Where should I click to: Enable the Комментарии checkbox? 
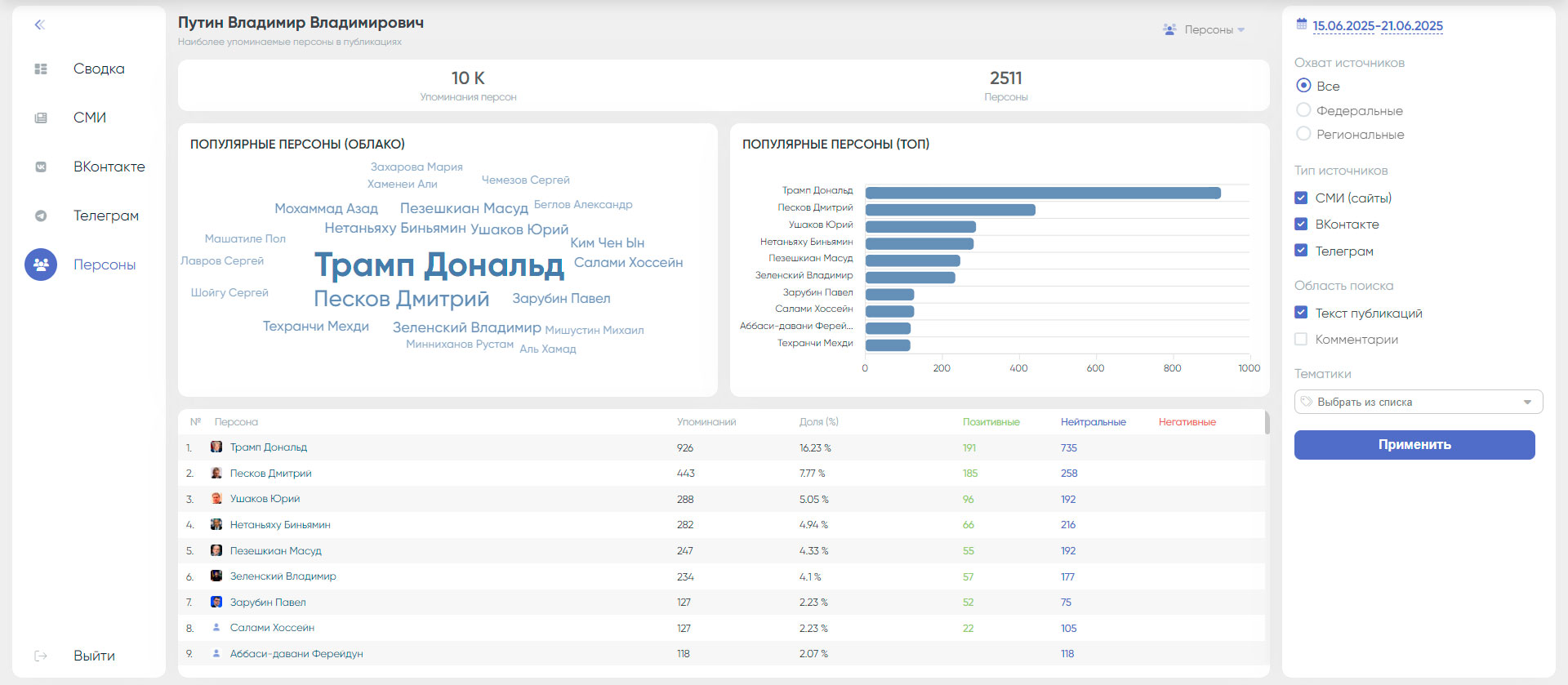(x=1301, y=340)
